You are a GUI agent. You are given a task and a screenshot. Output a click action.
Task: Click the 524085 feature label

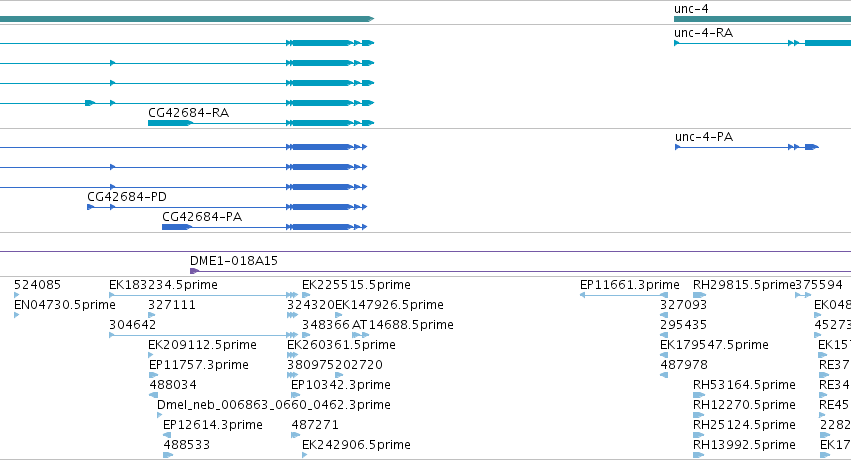37,285
